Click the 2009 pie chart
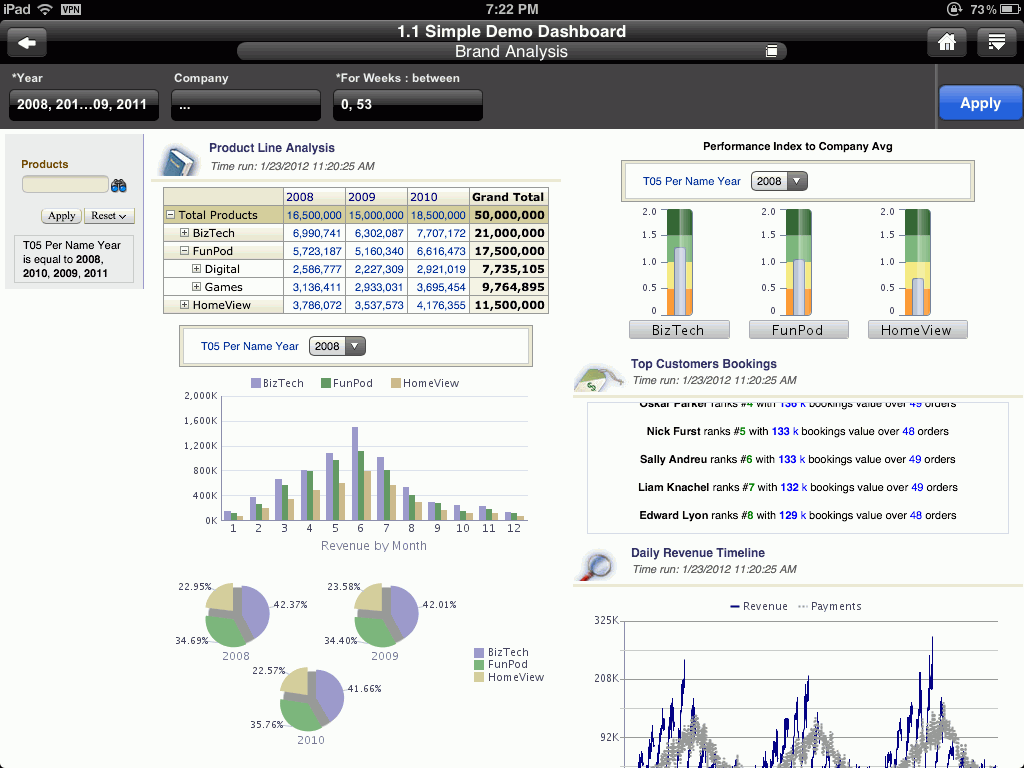 point(386,615)
